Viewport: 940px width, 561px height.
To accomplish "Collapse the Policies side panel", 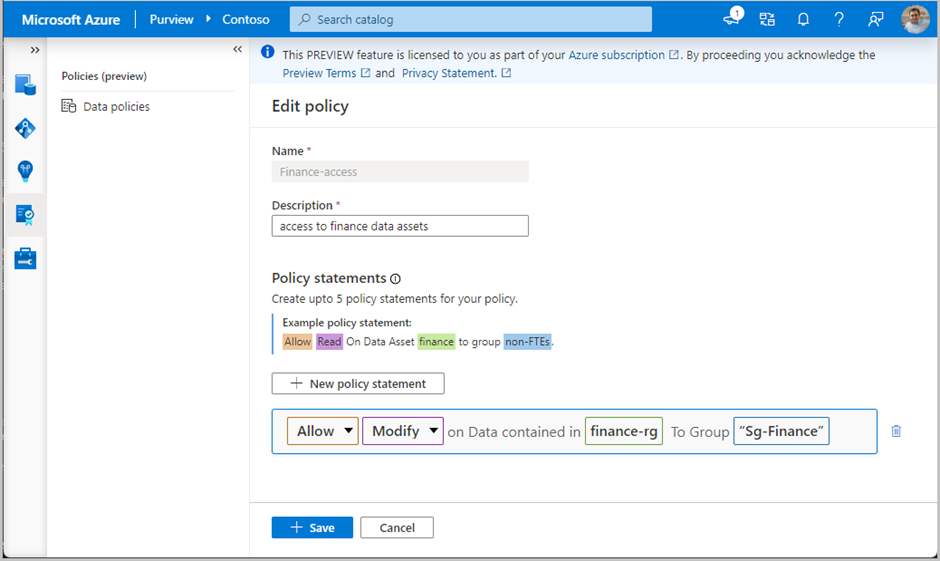I will tap(237, 49).
